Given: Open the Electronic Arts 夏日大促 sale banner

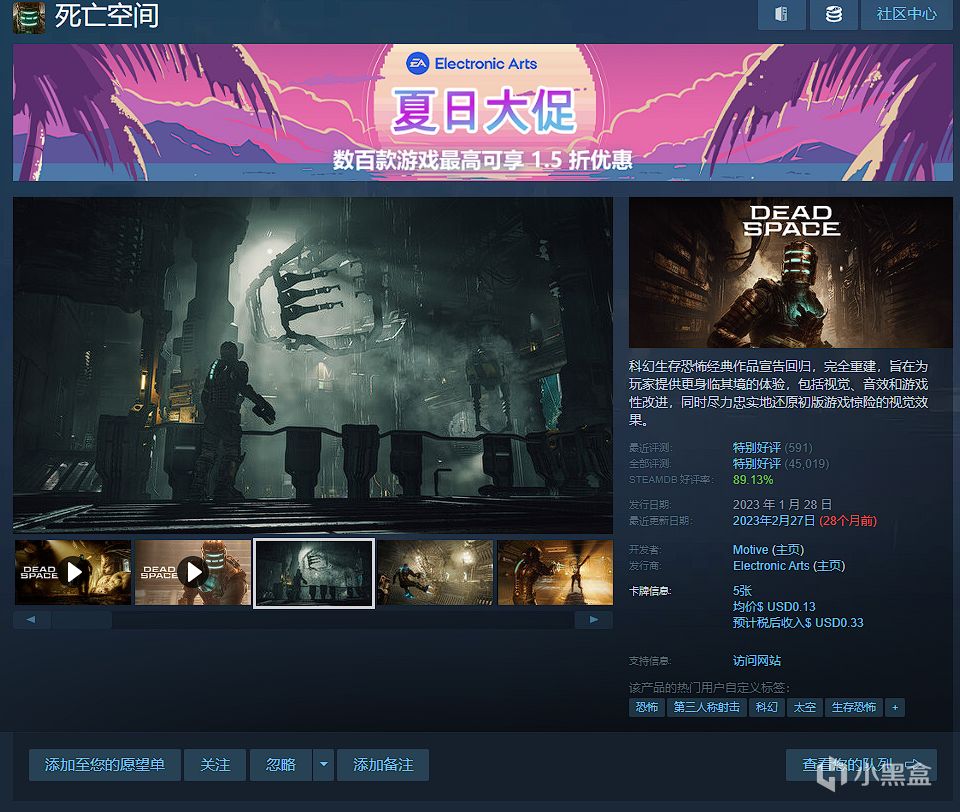Looking at the screenshot, I should point(482,112).
